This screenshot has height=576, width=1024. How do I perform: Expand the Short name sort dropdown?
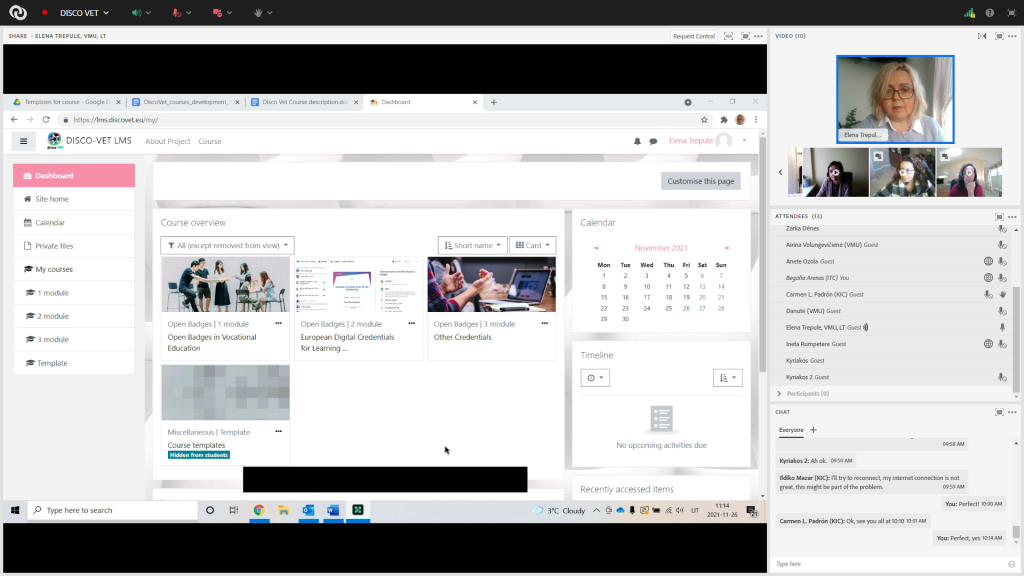click(x=471, y=245)
